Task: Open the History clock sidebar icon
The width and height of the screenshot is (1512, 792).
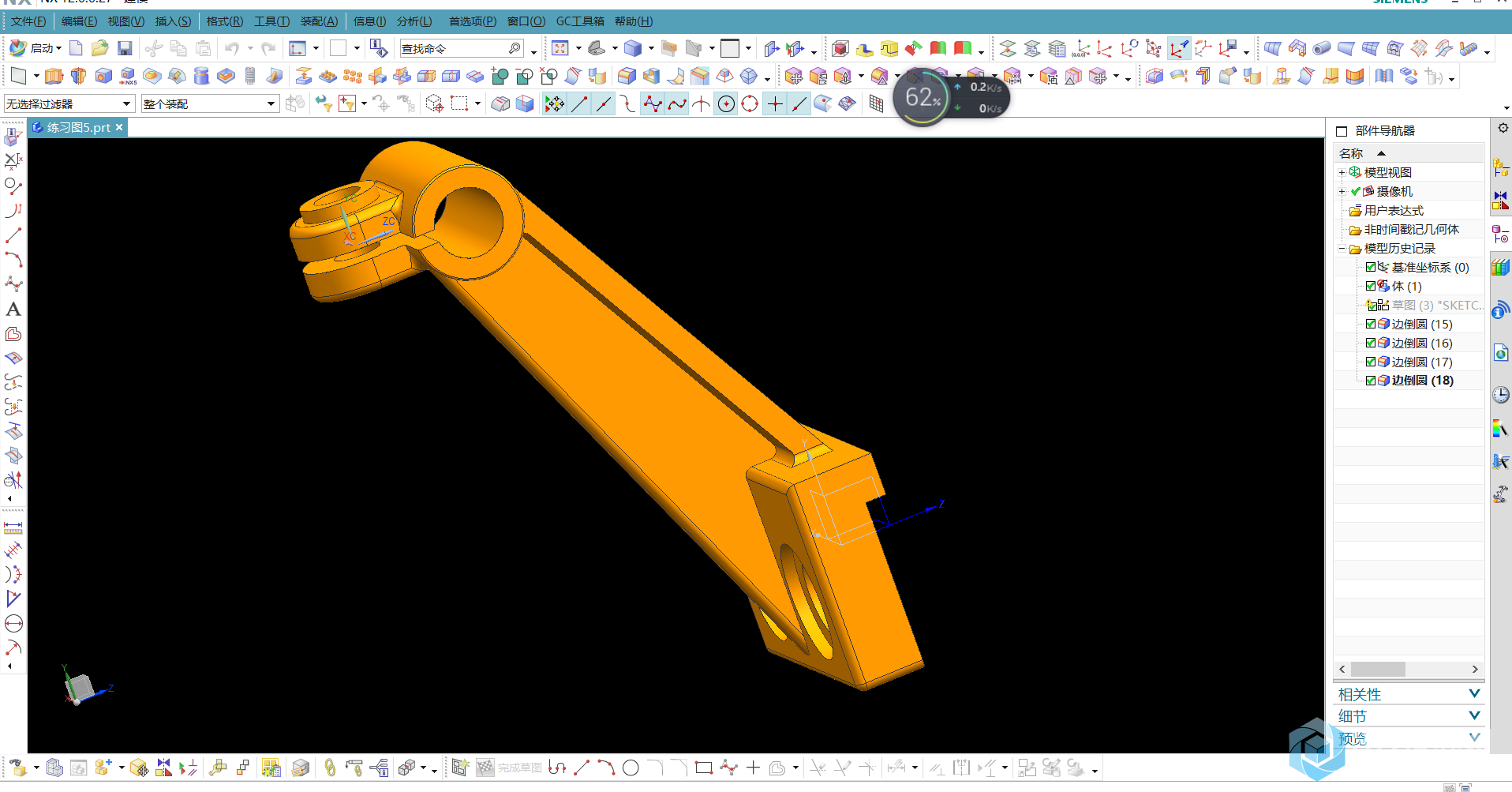Action: click(1500, 394)
